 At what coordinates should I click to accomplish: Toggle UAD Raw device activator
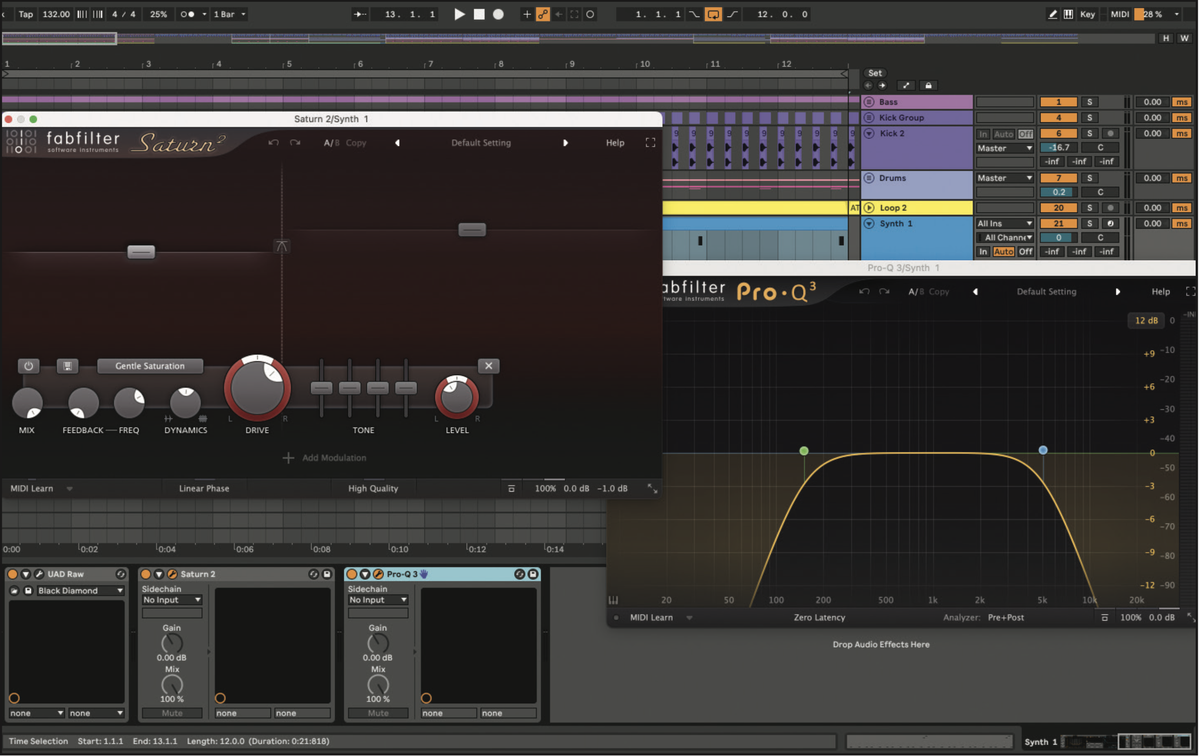[12, 574]
